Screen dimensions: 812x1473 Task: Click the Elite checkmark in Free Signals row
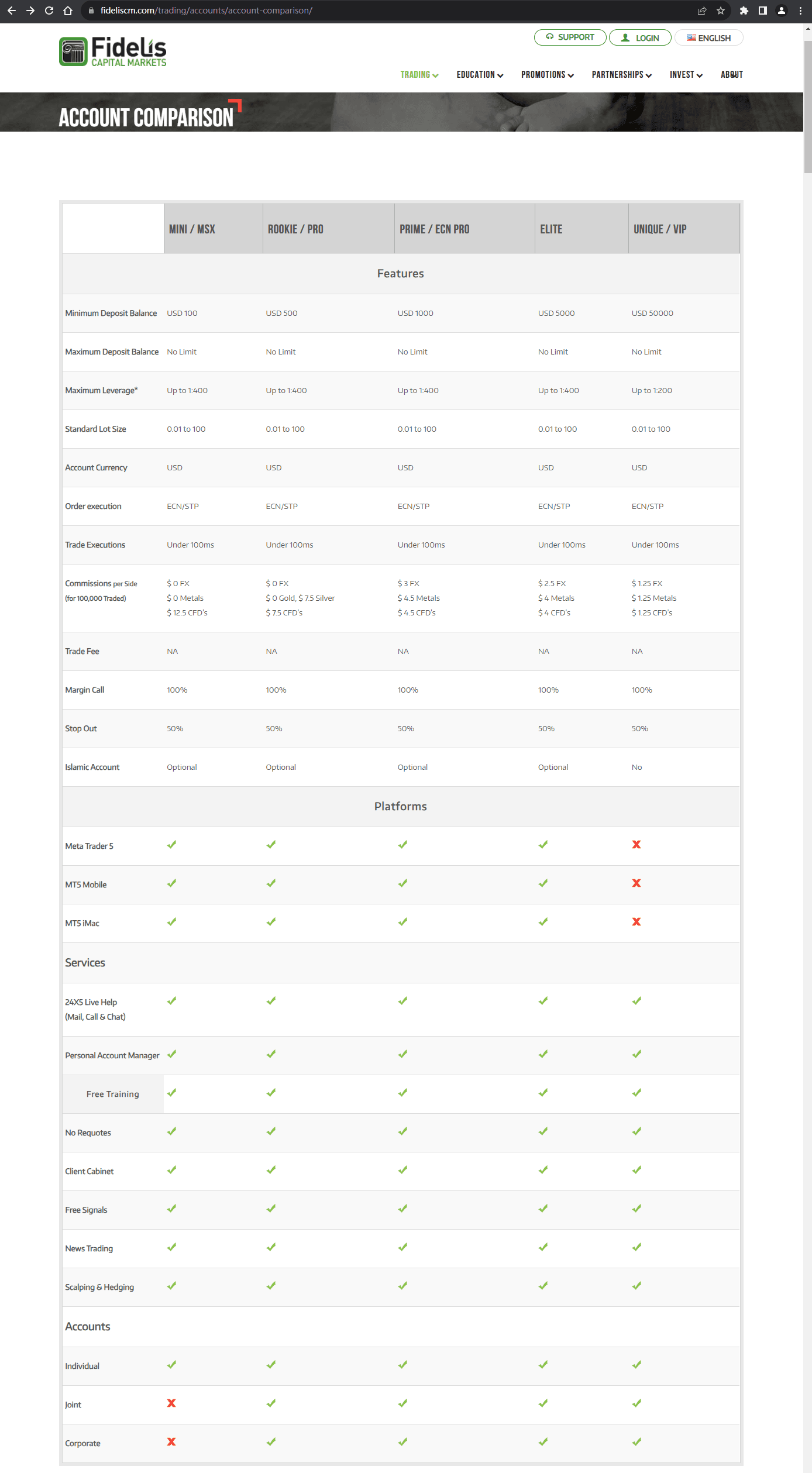[543, 1209]
